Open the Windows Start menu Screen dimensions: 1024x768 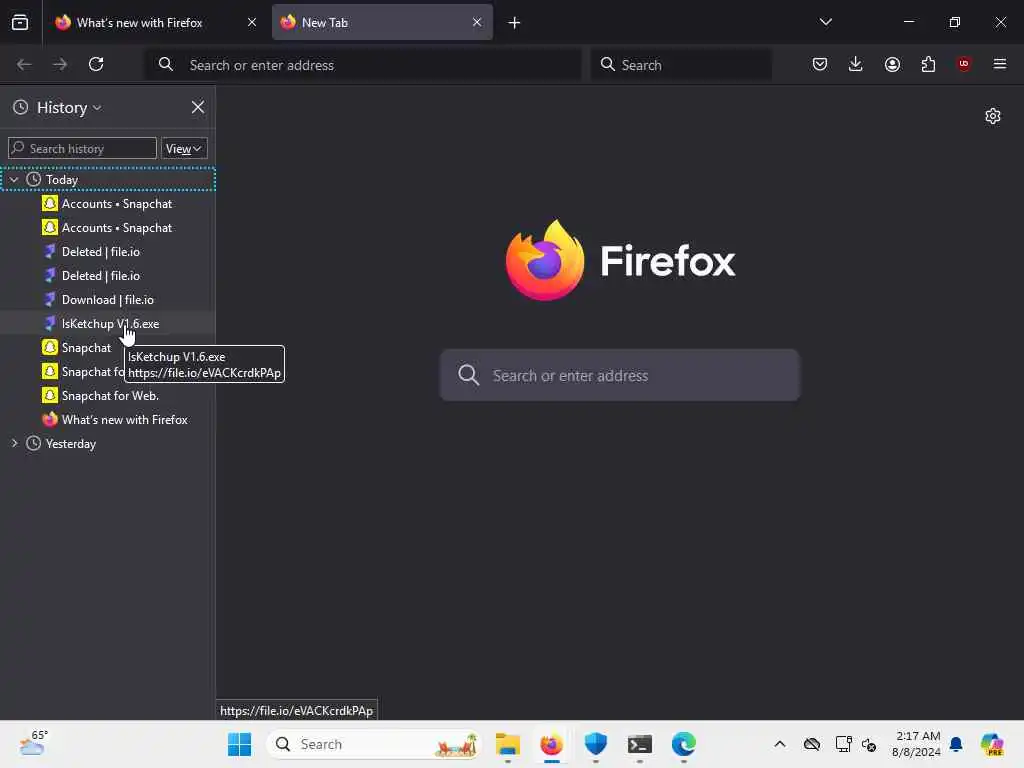tap(239, 744)
